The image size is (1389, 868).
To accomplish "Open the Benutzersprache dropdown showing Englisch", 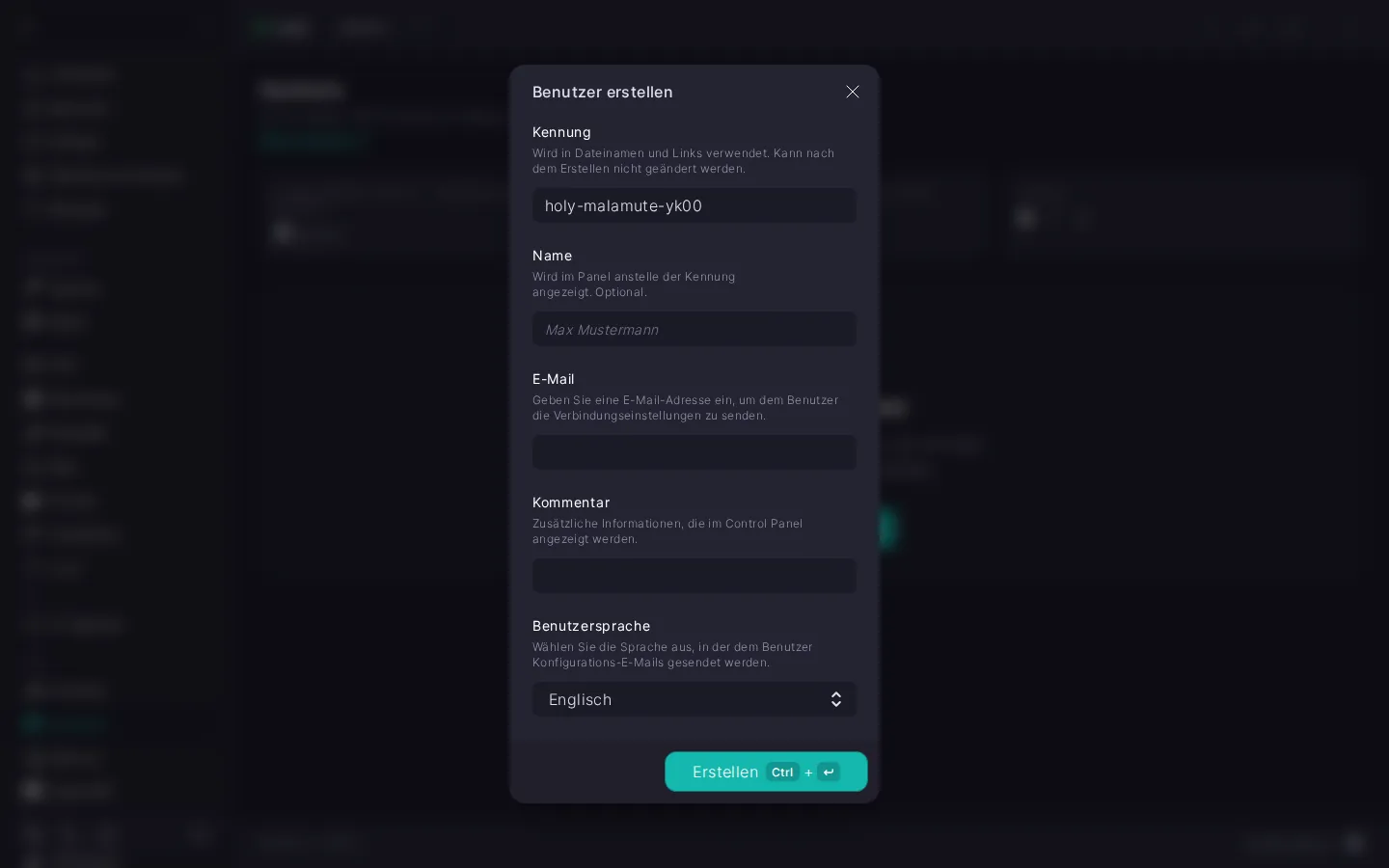I will click(694, 699).
